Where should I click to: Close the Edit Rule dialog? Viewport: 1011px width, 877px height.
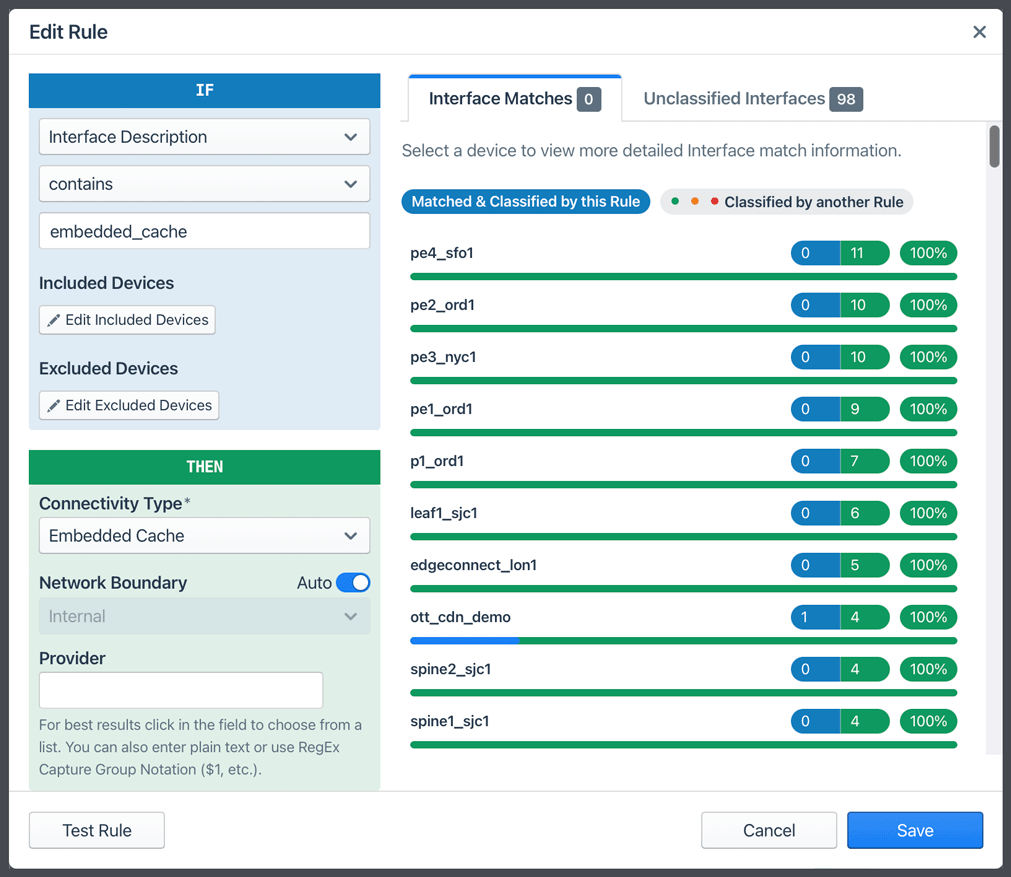(x=978, y=31)
